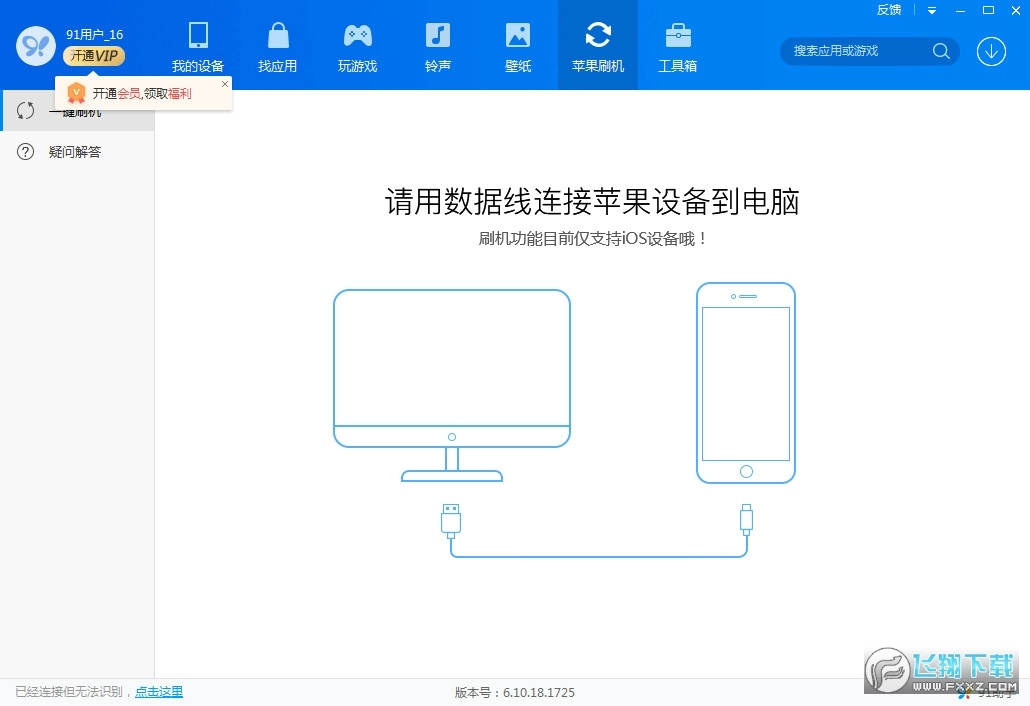The image size is (1030, 706).
Task: Open the 反馈 feedback option
Action: (889, 10)
